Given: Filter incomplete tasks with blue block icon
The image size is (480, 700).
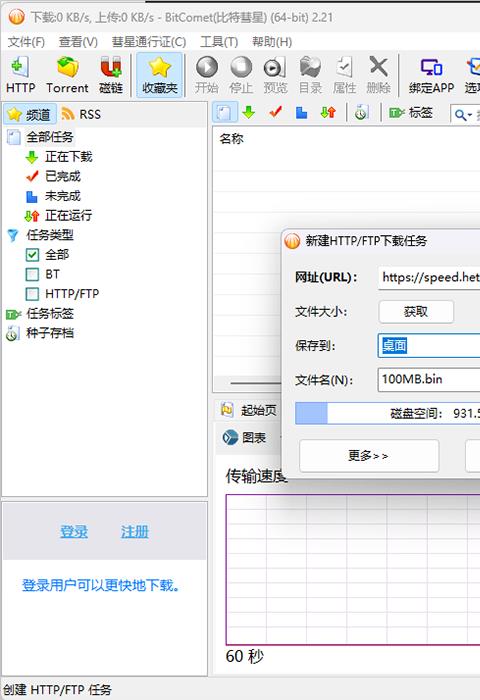Looking at the screenshot, I should [302, 112].
